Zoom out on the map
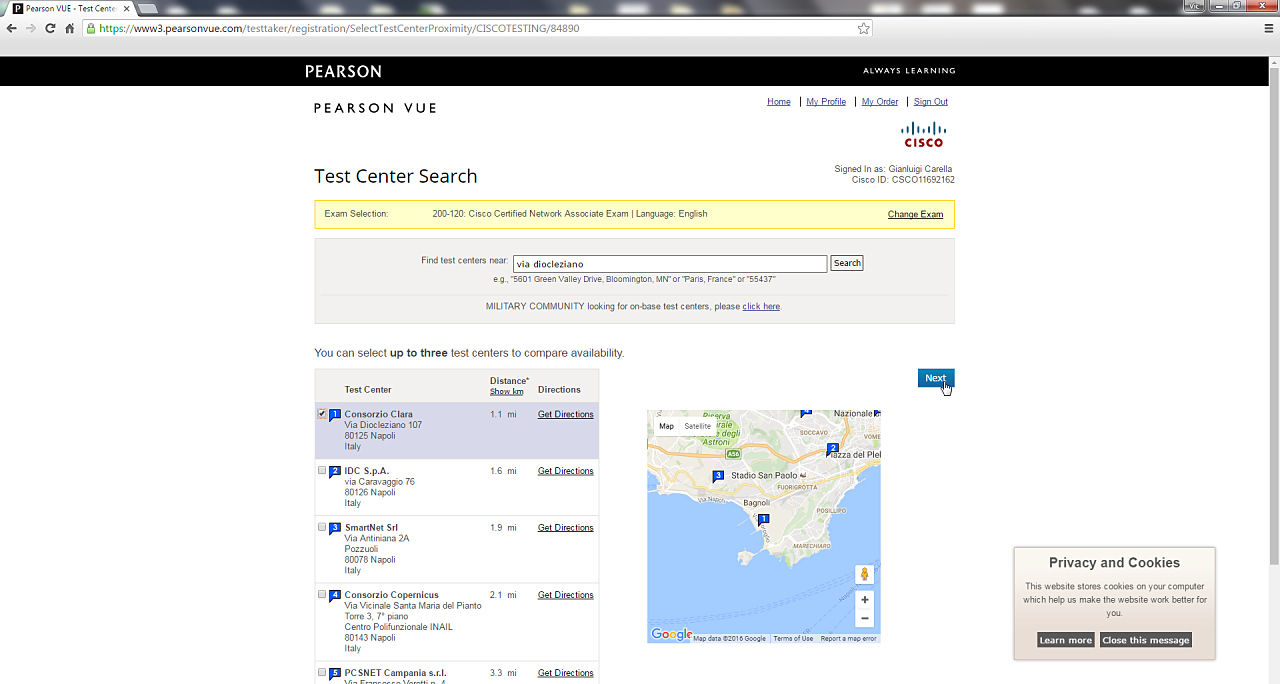Image resolution: width=1280 pixels, height=684 pixels. point(865,618)
